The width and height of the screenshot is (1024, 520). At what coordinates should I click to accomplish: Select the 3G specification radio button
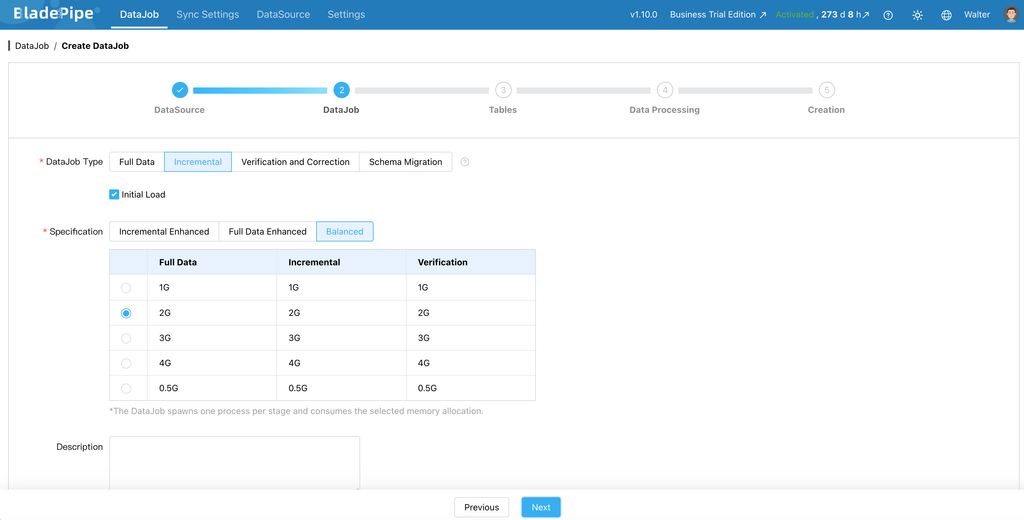[x=126, y=338]
